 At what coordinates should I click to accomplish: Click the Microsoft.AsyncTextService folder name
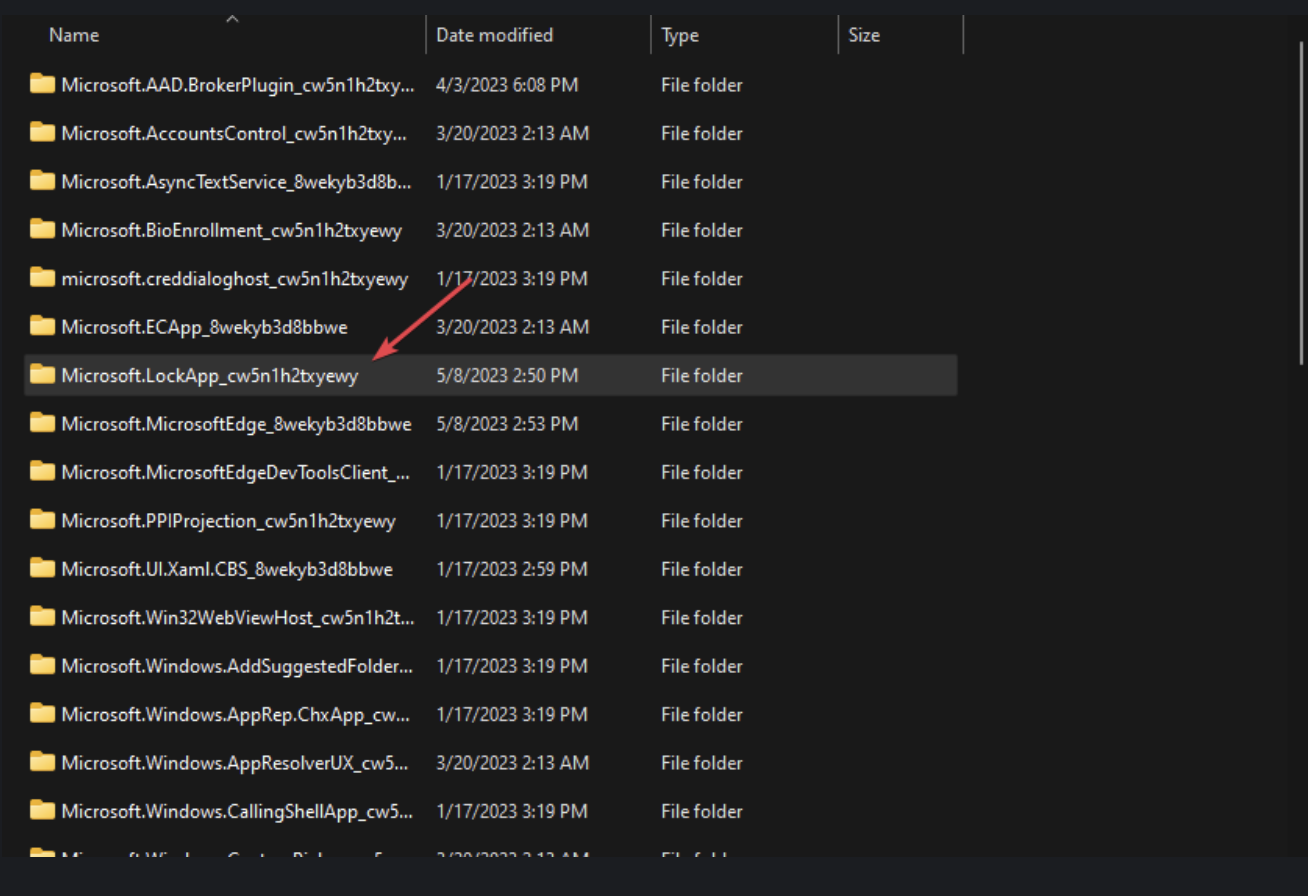click(x=236, y=182)
